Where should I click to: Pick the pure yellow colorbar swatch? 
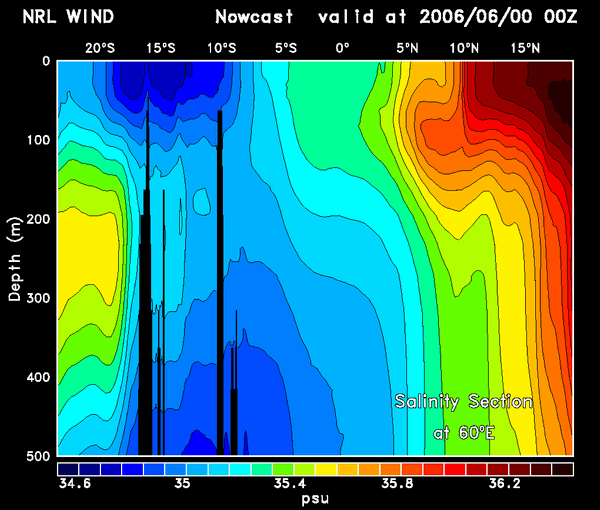[326, 469]
